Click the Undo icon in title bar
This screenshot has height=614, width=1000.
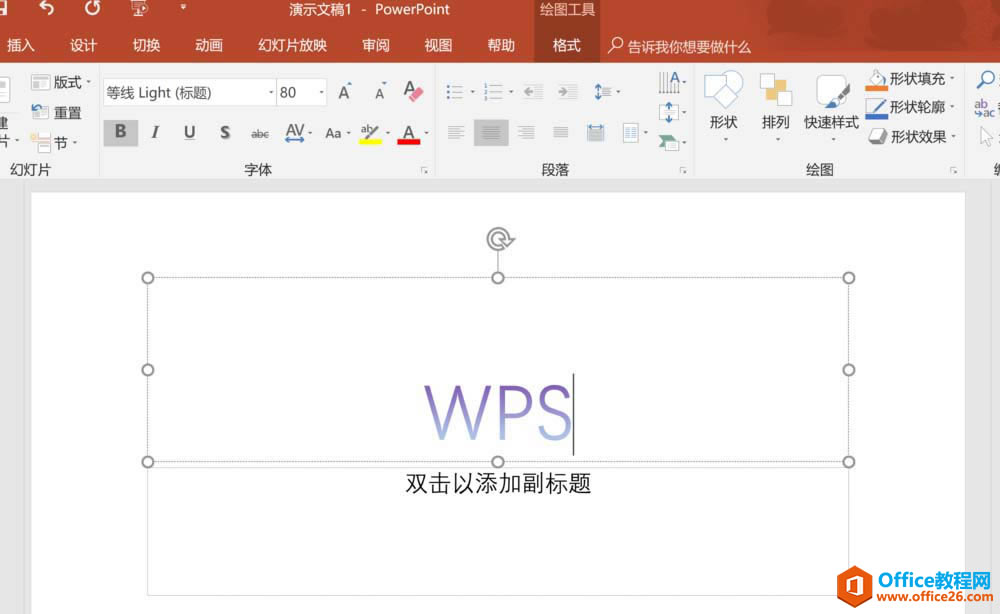point(47,8)
